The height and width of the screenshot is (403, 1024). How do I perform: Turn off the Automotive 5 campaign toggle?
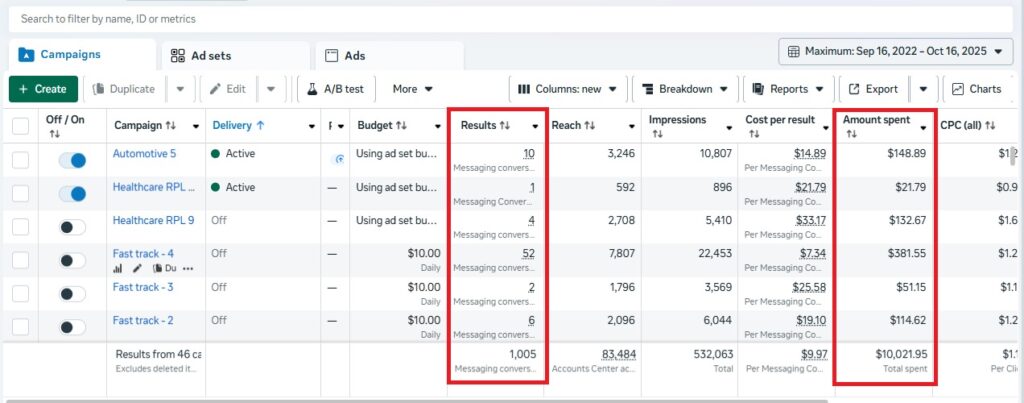click(72, 160)
